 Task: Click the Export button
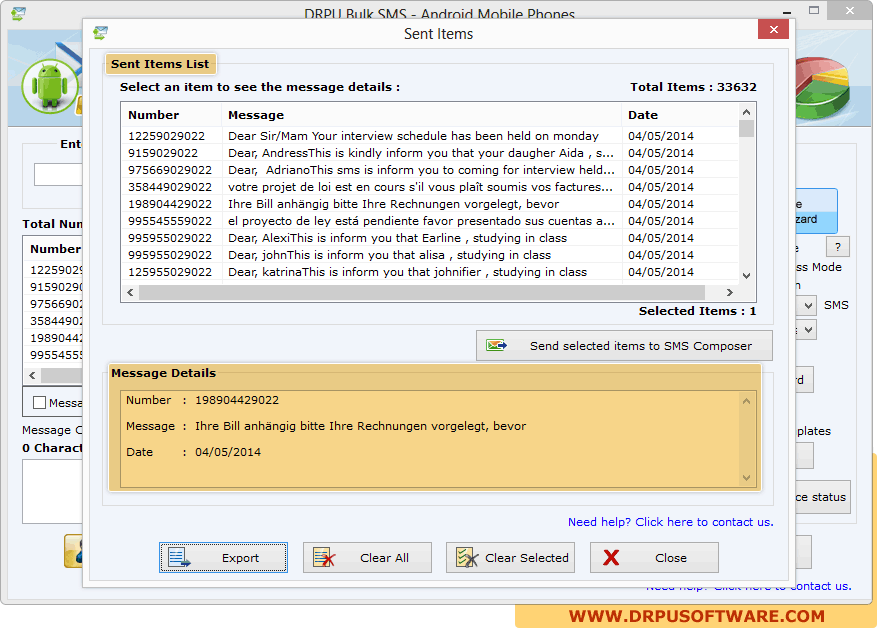tap(223, 558)
